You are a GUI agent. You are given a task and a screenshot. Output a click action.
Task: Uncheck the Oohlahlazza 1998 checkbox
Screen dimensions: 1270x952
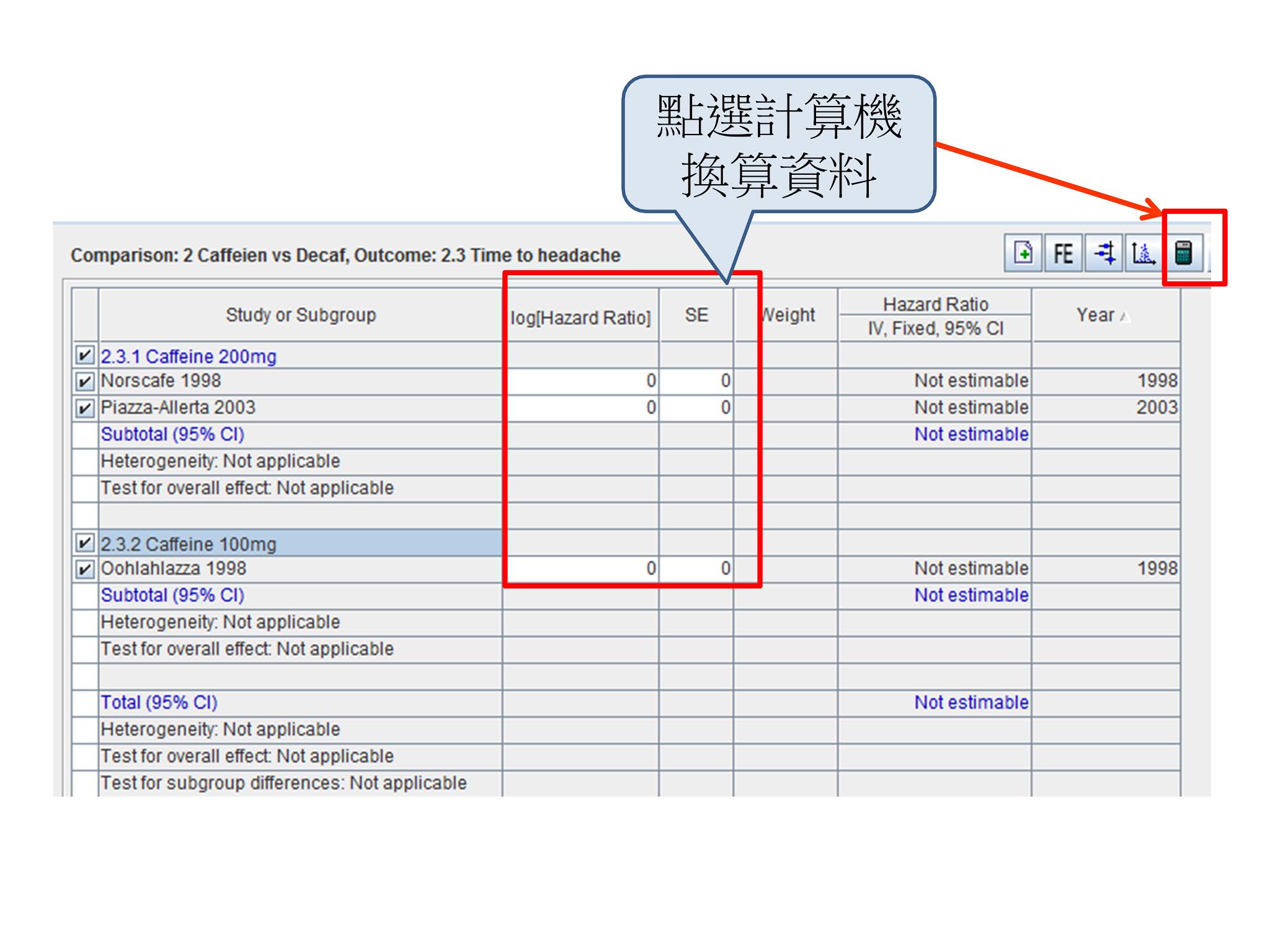[x=84, y=569]
